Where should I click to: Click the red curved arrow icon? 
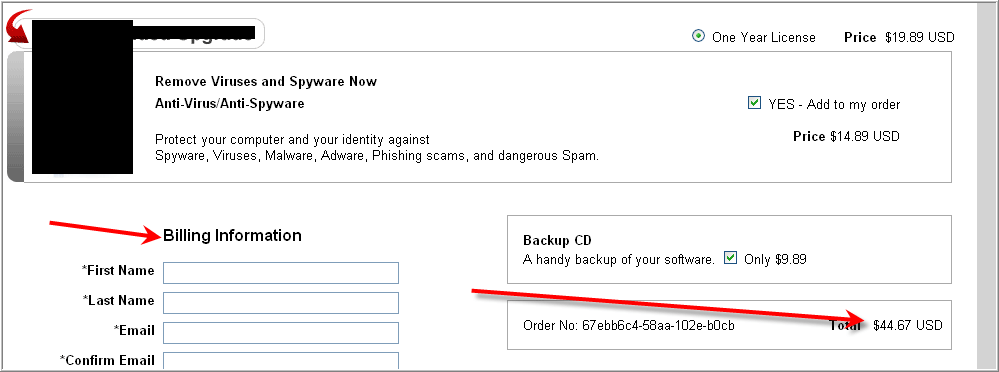pyautogui.click(x=18, y=25)
